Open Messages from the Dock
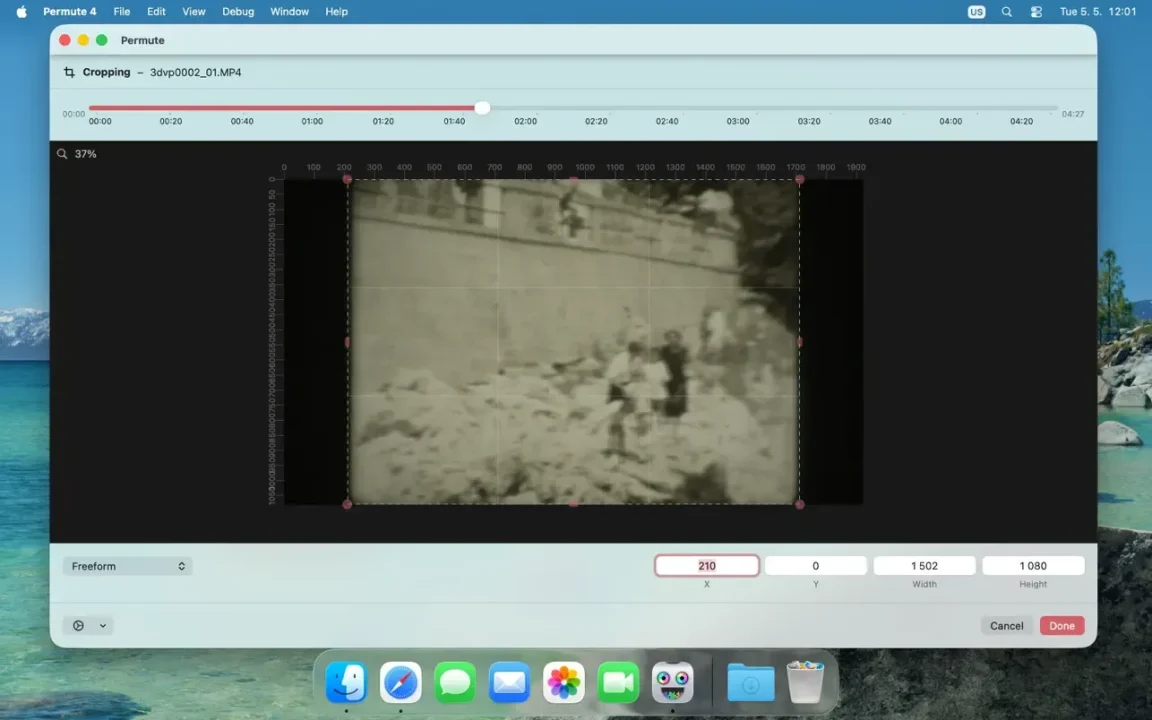This screenshot has width=1152, height=720. [x=455, y=682]
